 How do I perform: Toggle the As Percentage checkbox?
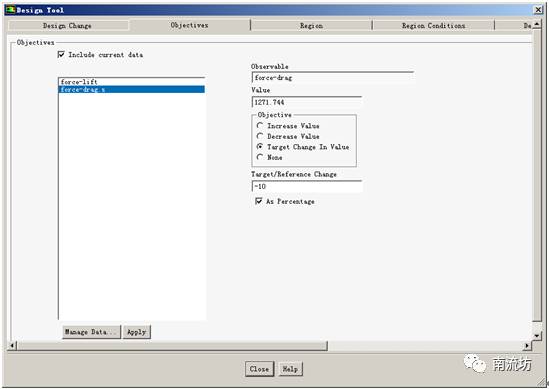pyautogui.click(x=259, y=201)
